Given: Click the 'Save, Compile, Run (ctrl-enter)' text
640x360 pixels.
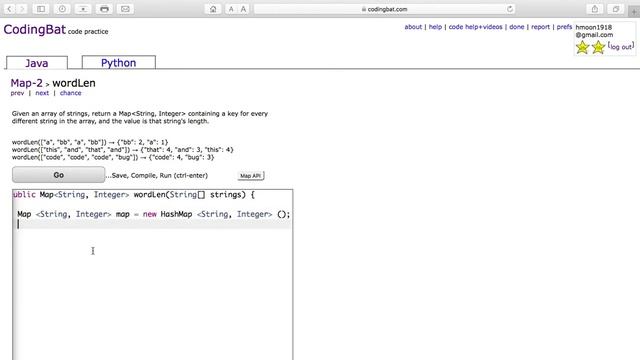Looking at the screenshot, I should (x=157, y=176).
